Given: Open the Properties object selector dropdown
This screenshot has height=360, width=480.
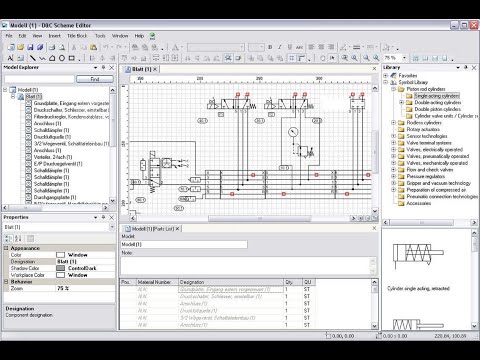Looking at the screenshot, I should click(112, 227).
